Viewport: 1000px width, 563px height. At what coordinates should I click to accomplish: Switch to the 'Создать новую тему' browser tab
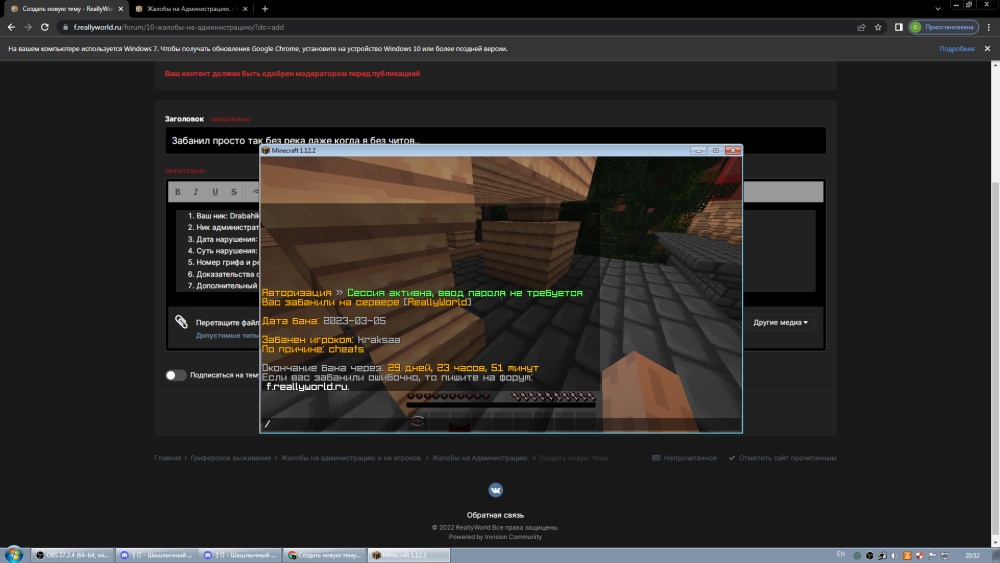click(66, 9)
